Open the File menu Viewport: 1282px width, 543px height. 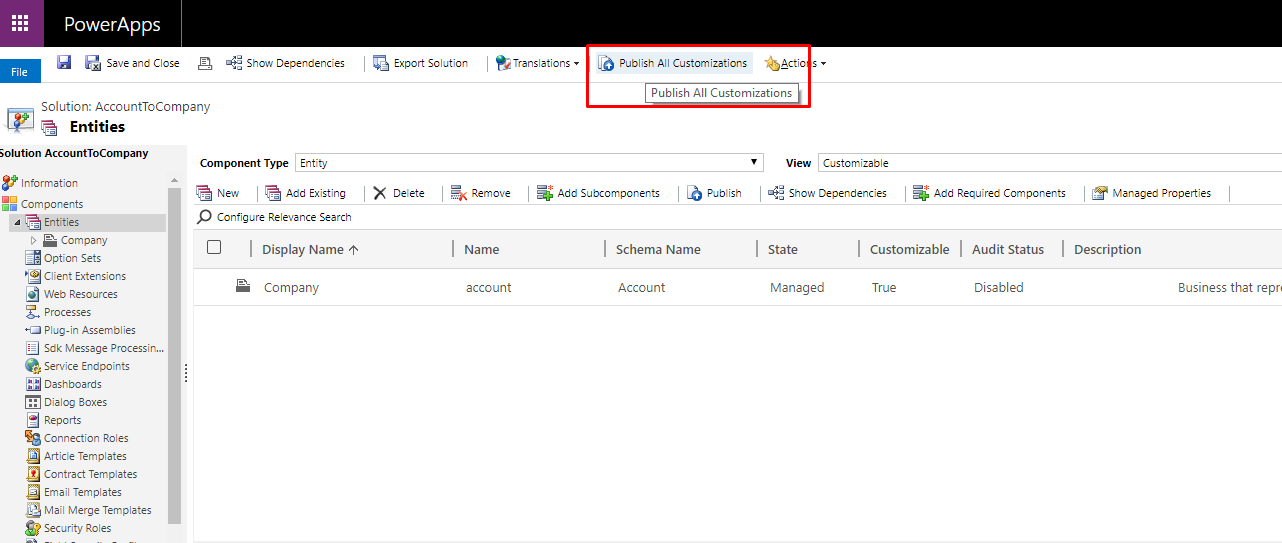click(20, 72)
